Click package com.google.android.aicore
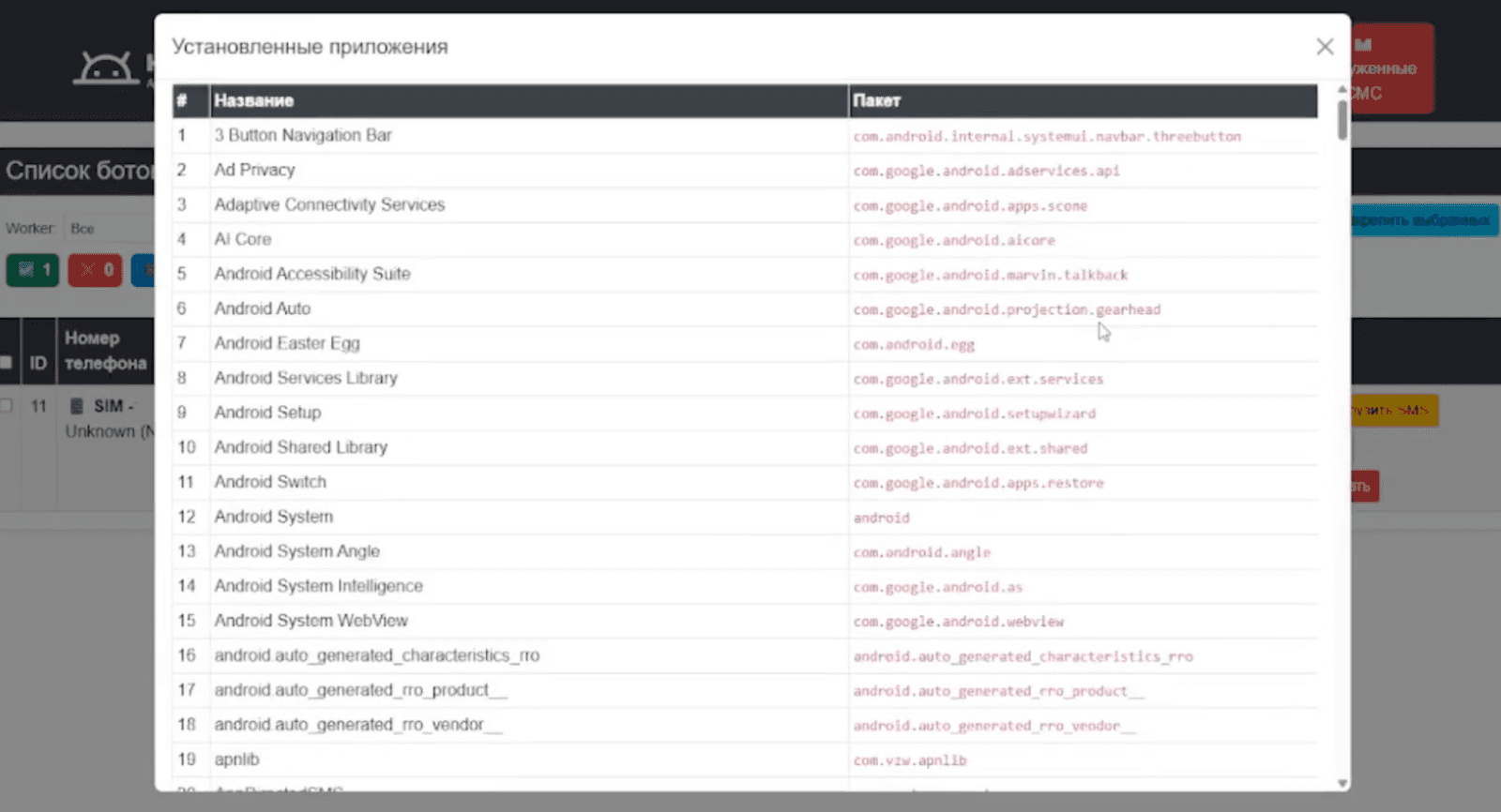 (x=954, y=241)
